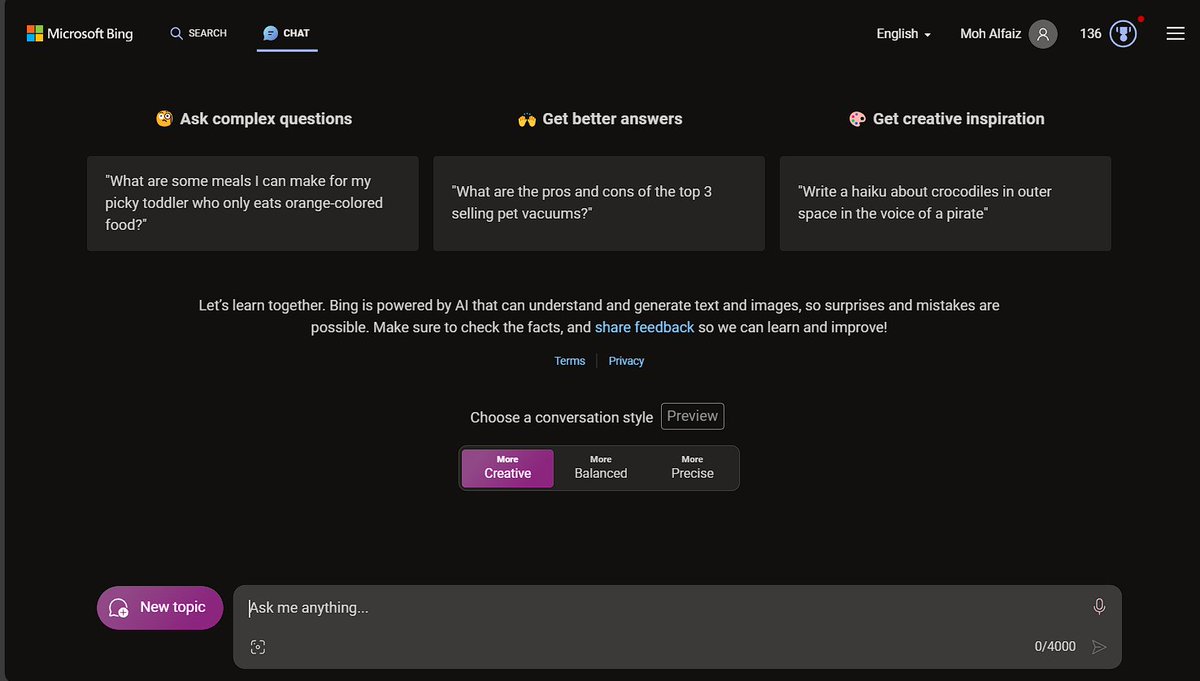Click the Choose a conversation style label

(561, 417)
